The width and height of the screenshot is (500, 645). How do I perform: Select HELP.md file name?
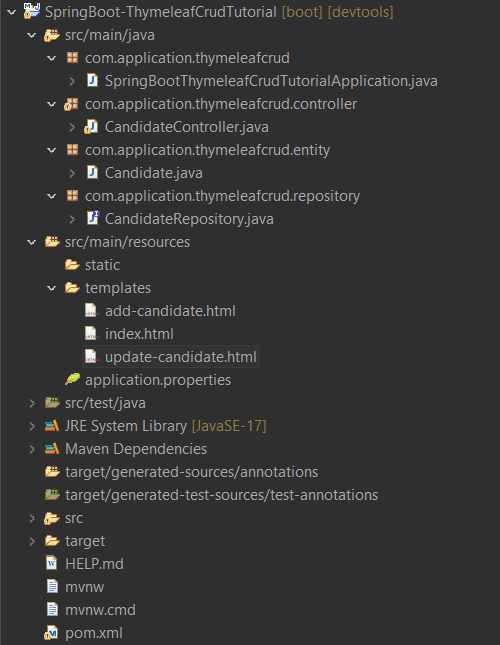click(x=94, y=564)
